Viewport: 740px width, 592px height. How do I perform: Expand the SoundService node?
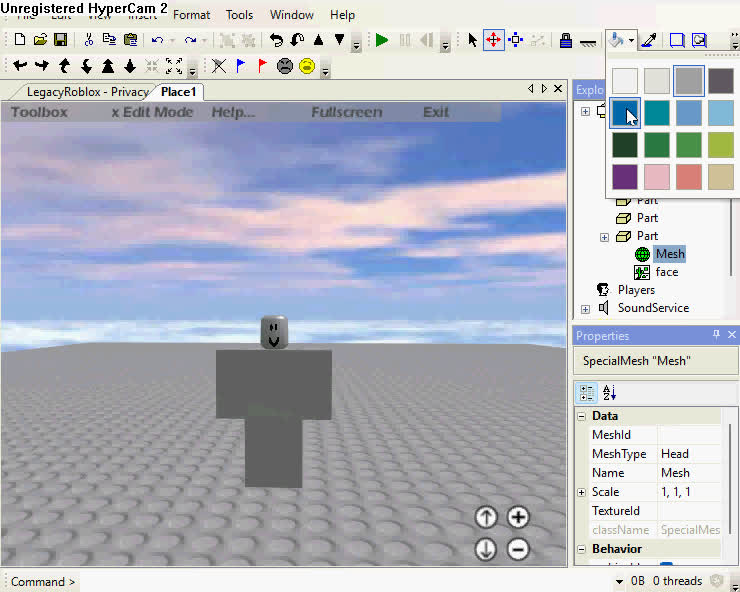[x=585, y=309]
